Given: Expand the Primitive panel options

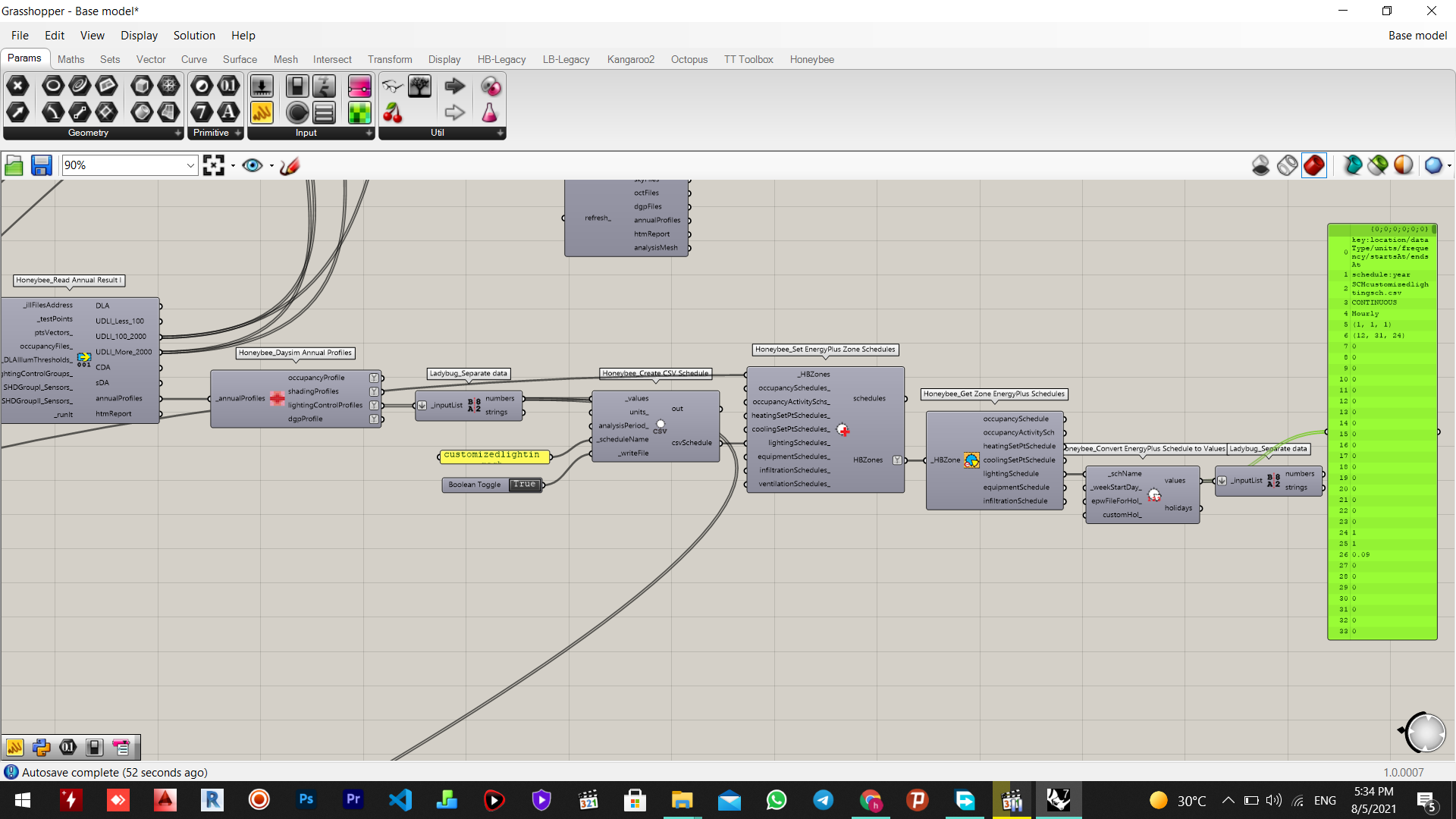Looking at the screenshot, I should tap(237, 133).
